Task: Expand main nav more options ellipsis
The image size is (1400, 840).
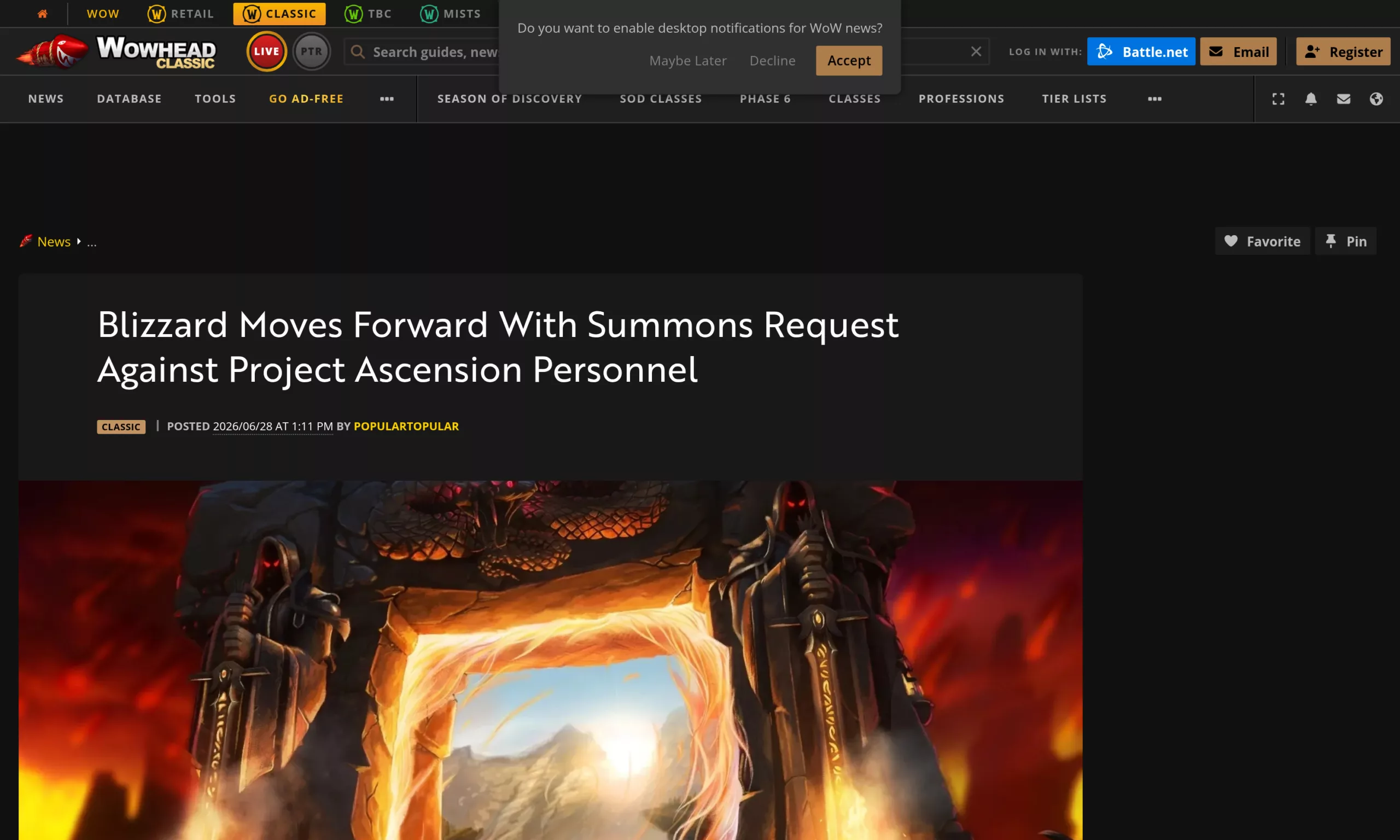Action: tap(387, 99)
